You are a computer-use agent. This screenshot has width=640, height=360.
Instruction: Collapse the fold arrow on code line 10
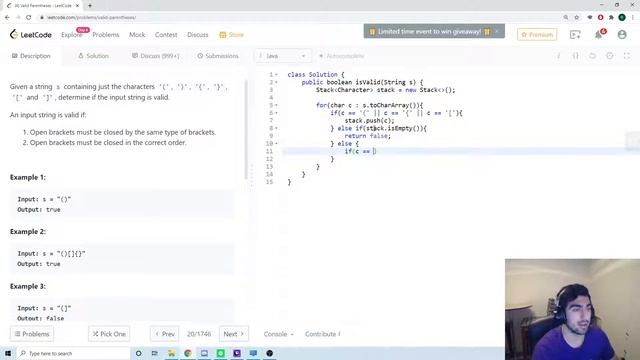pos(276,144)
